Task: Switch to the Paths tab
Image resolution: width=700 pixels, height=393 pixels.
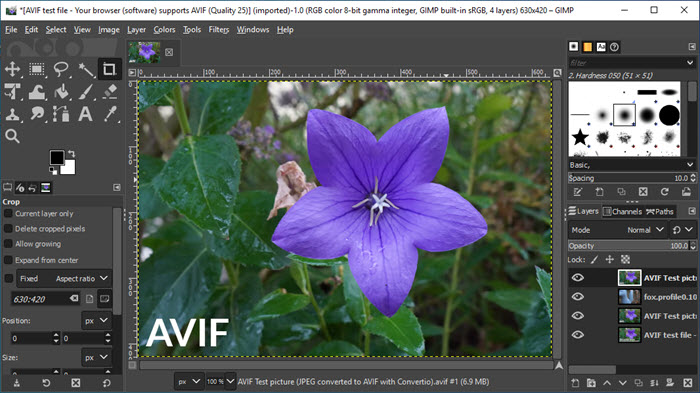Action: click(x=660, y=211)
